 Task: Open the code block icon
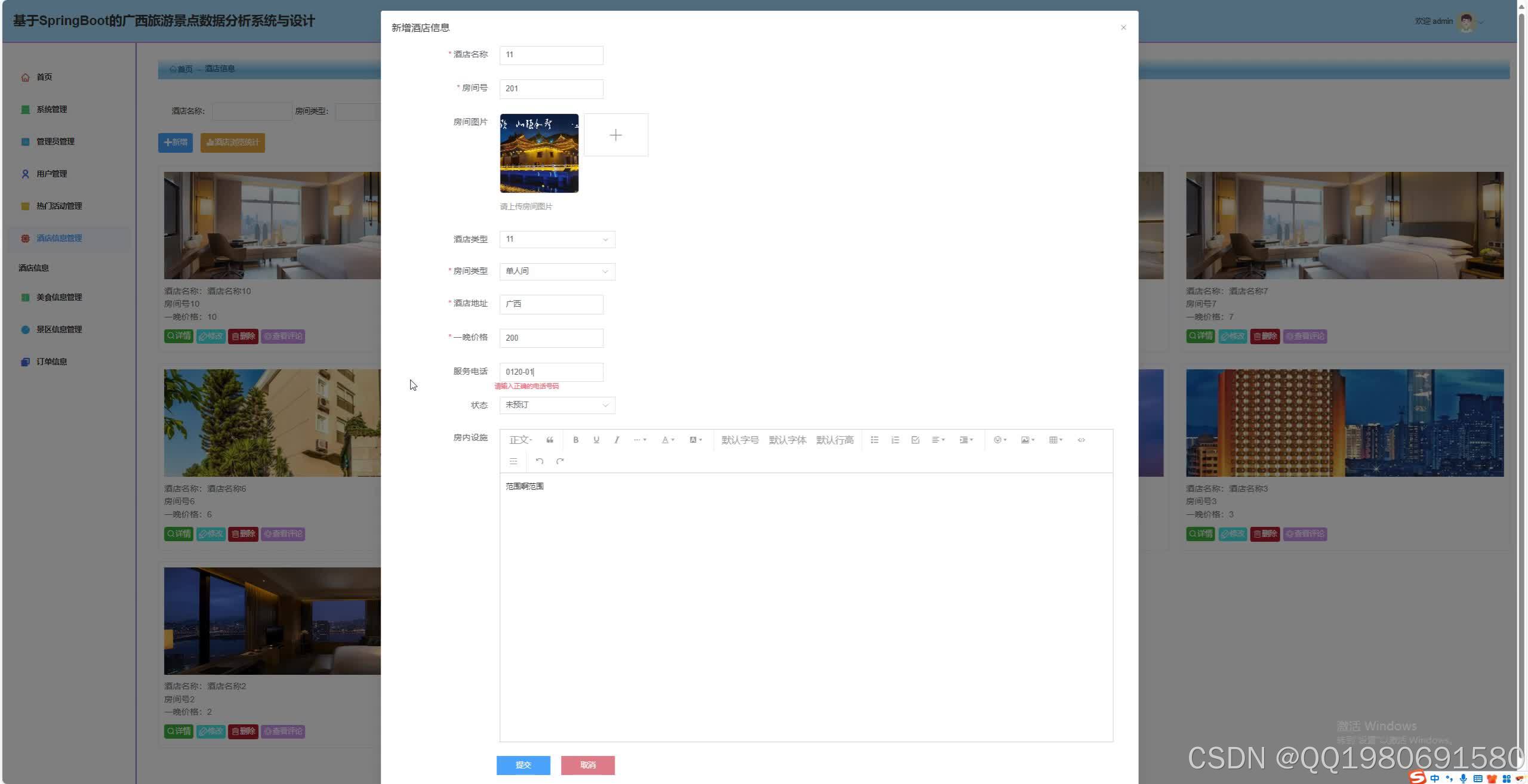click(x=1081, y=440)
